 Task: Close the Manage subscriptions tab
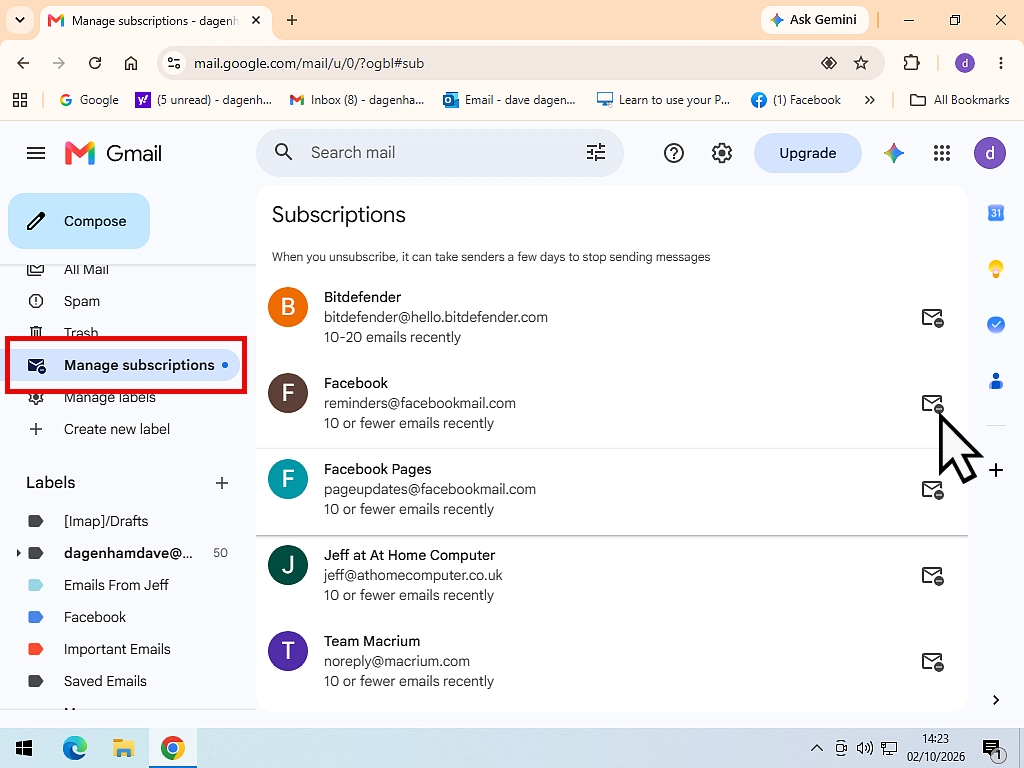[256, 20]
